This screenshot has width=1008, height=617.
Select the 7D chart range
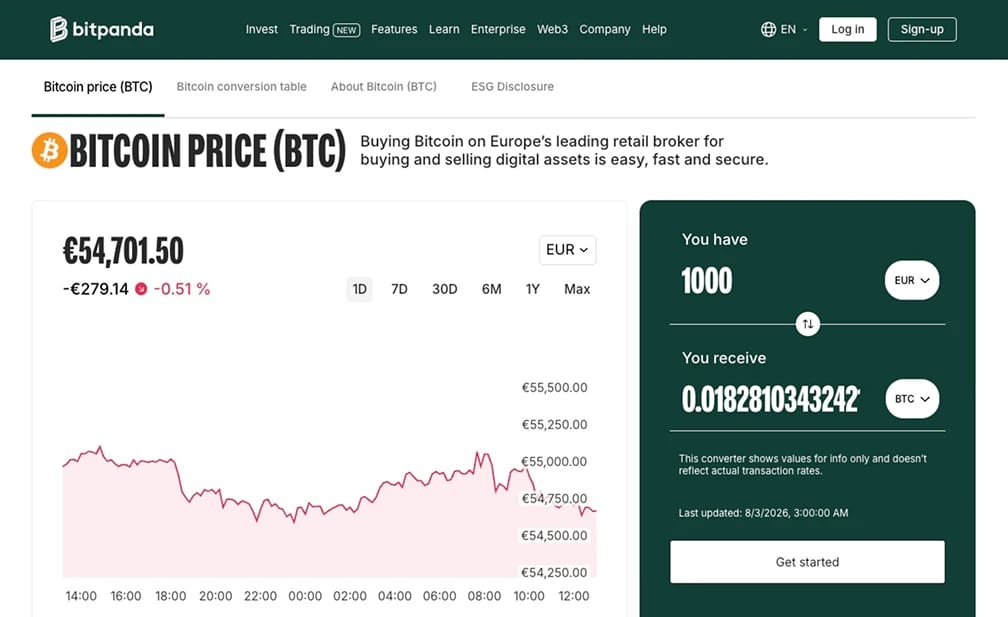(399, 289)
